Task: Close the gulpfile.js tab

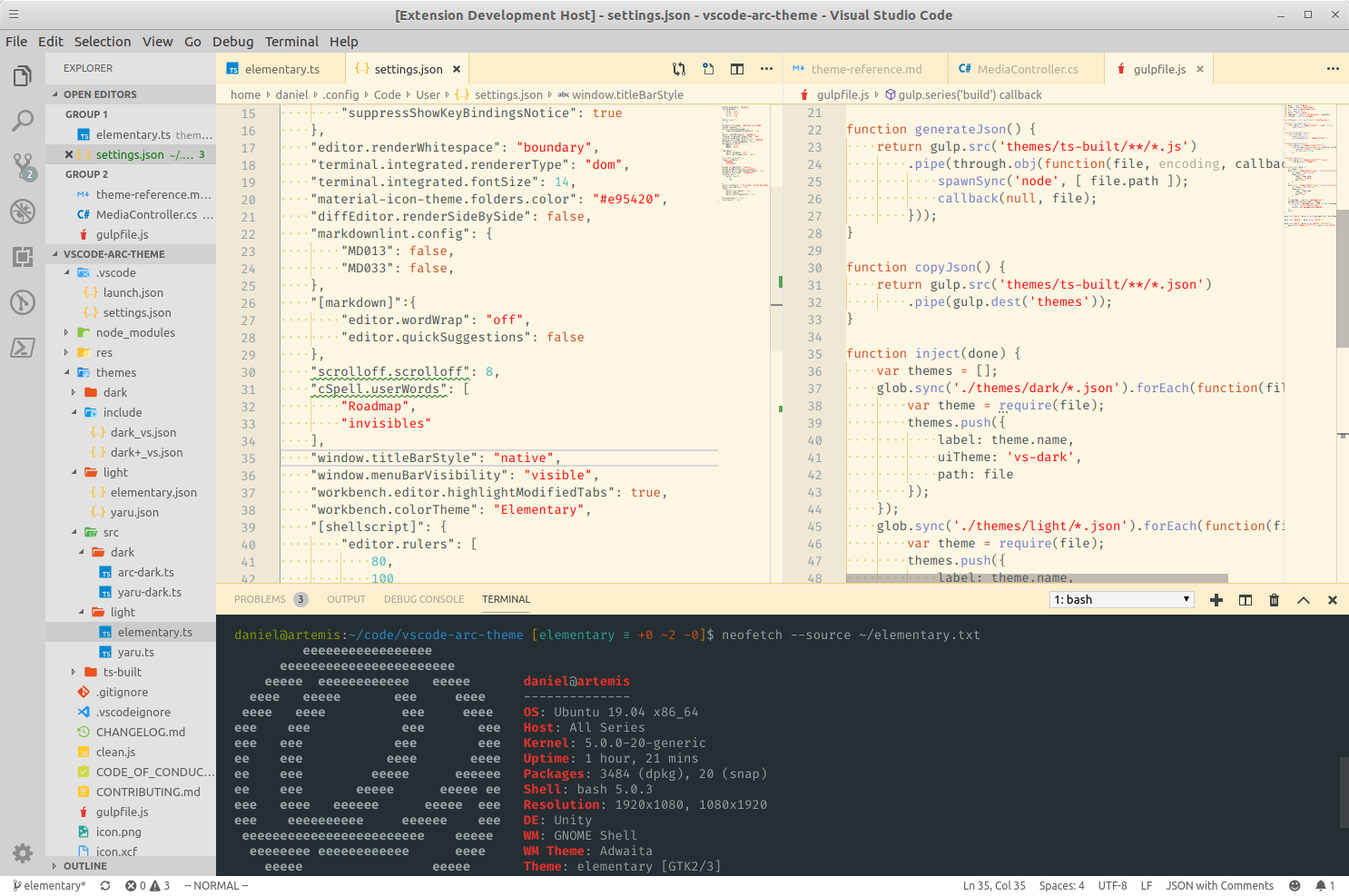Action: [x=1199, y=69]
